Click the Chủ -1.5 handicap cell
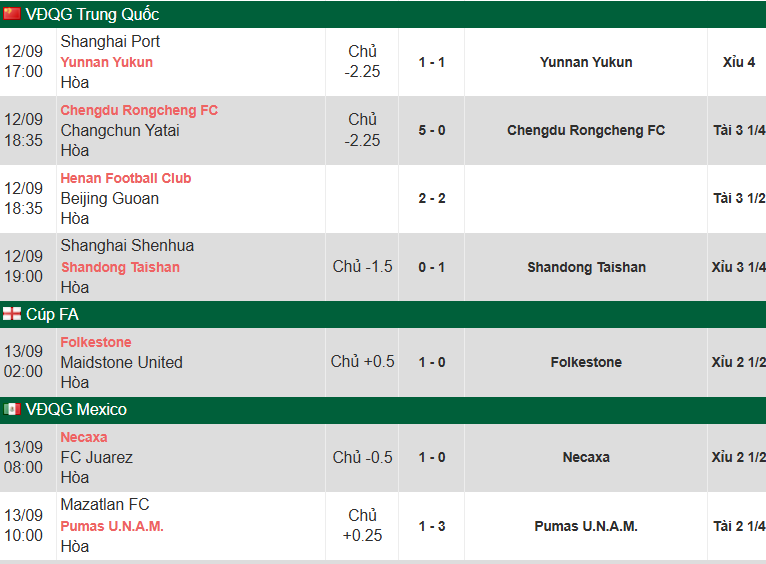The height and width of the screenshot is (564, 766). 362,266
